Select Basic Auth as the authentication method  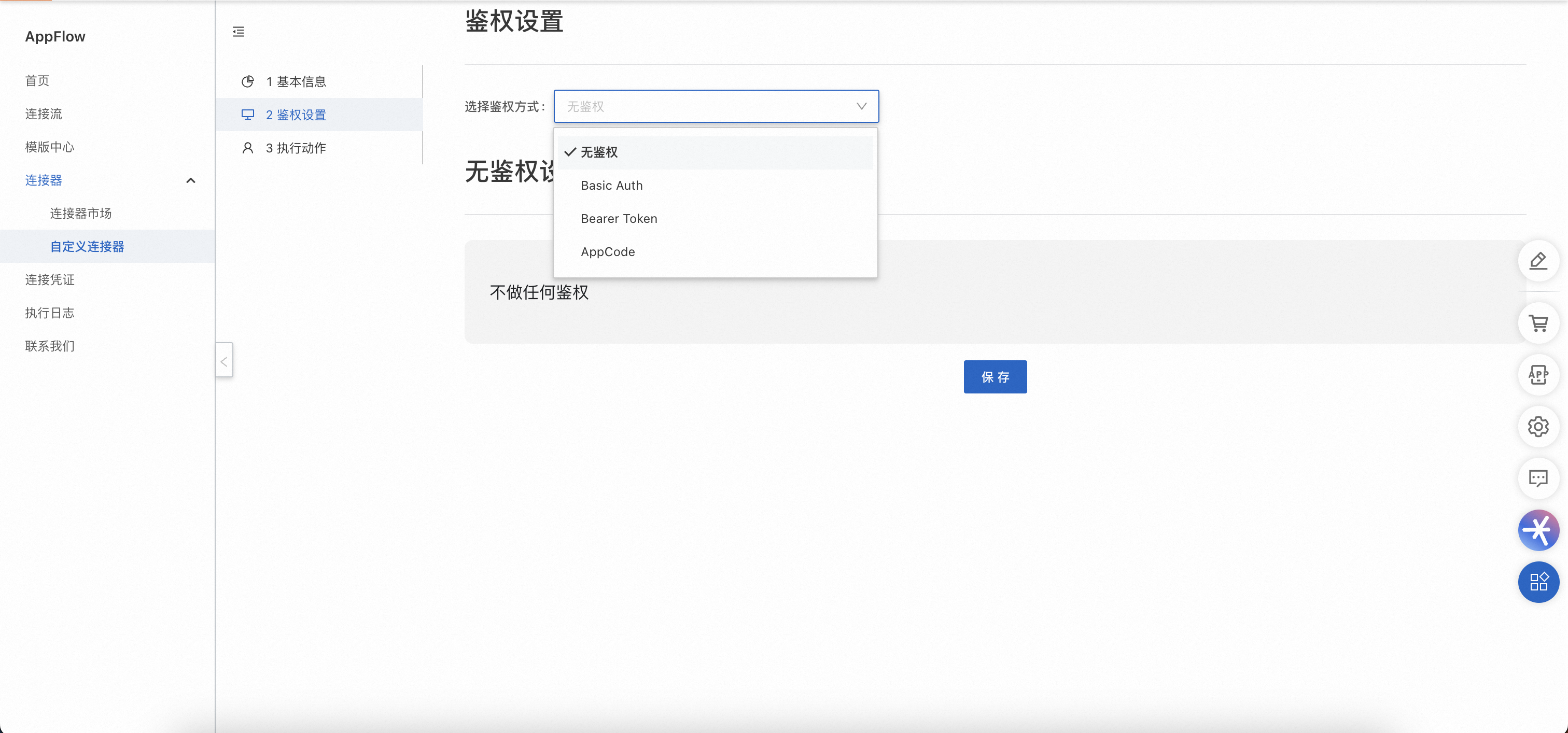click(x=611, y=185)
